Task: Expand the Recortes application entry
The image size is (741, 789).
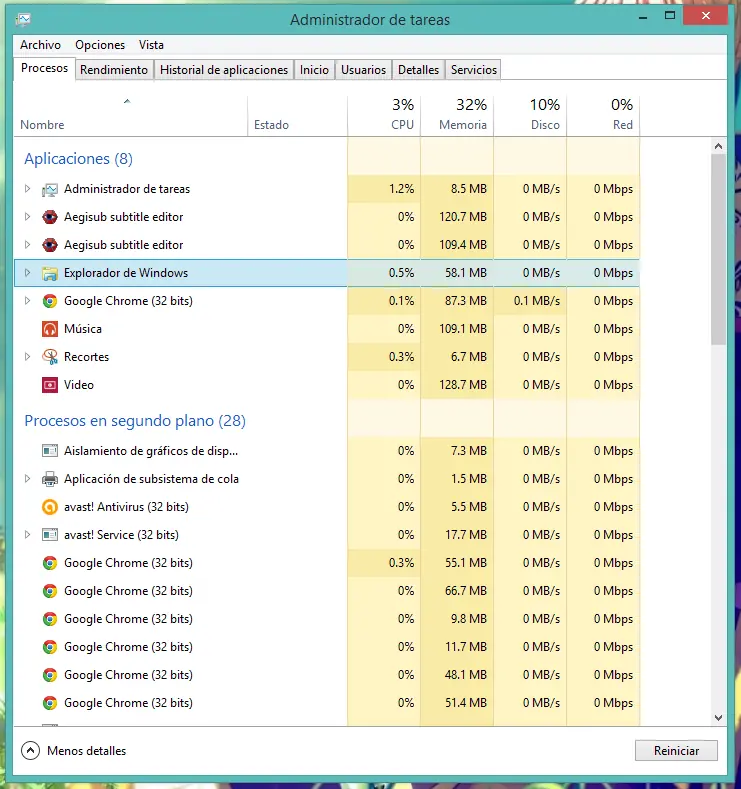Action: tap(28, 357)
